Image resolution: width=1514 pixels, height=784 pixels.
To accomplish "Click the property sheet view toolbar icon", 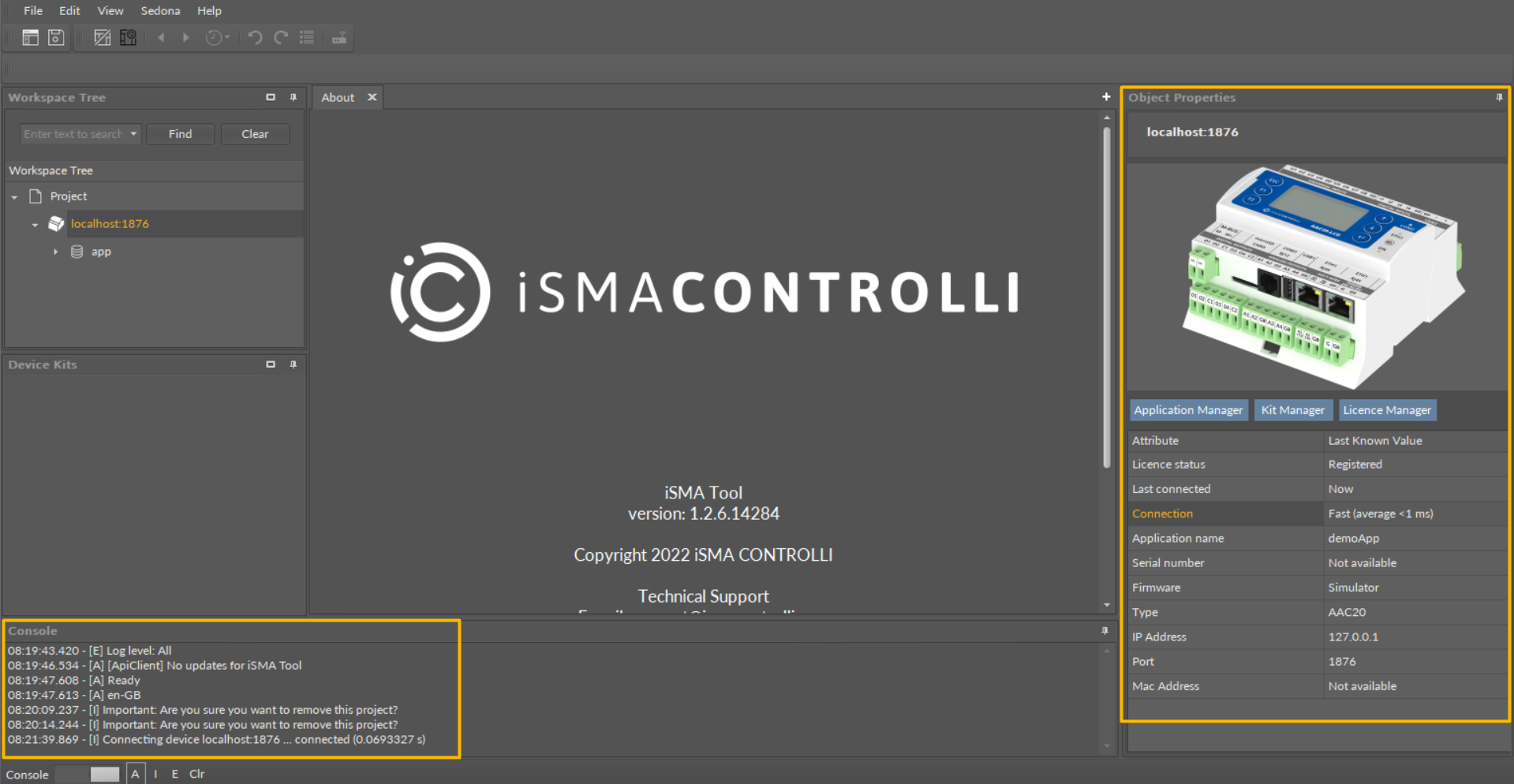I will pyautogui.click(x=128, y=37).
